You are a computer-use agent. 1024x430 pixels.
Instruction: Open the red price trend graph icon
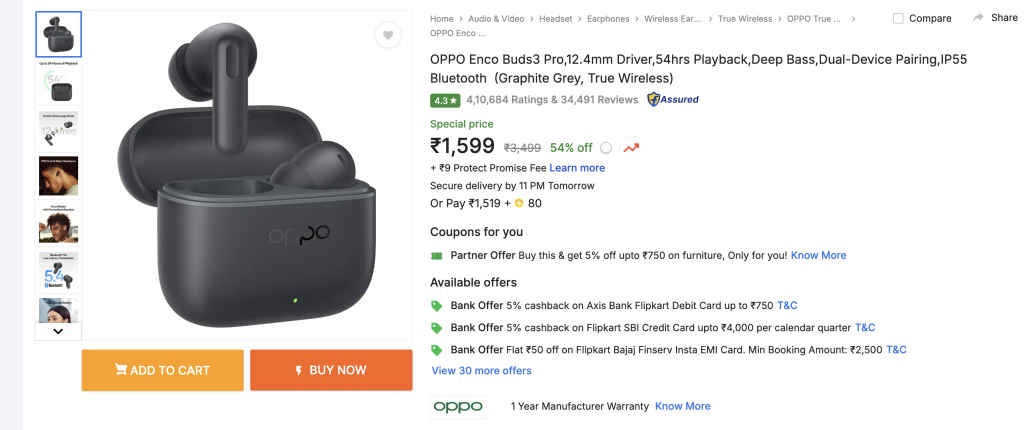click(631, 148)
